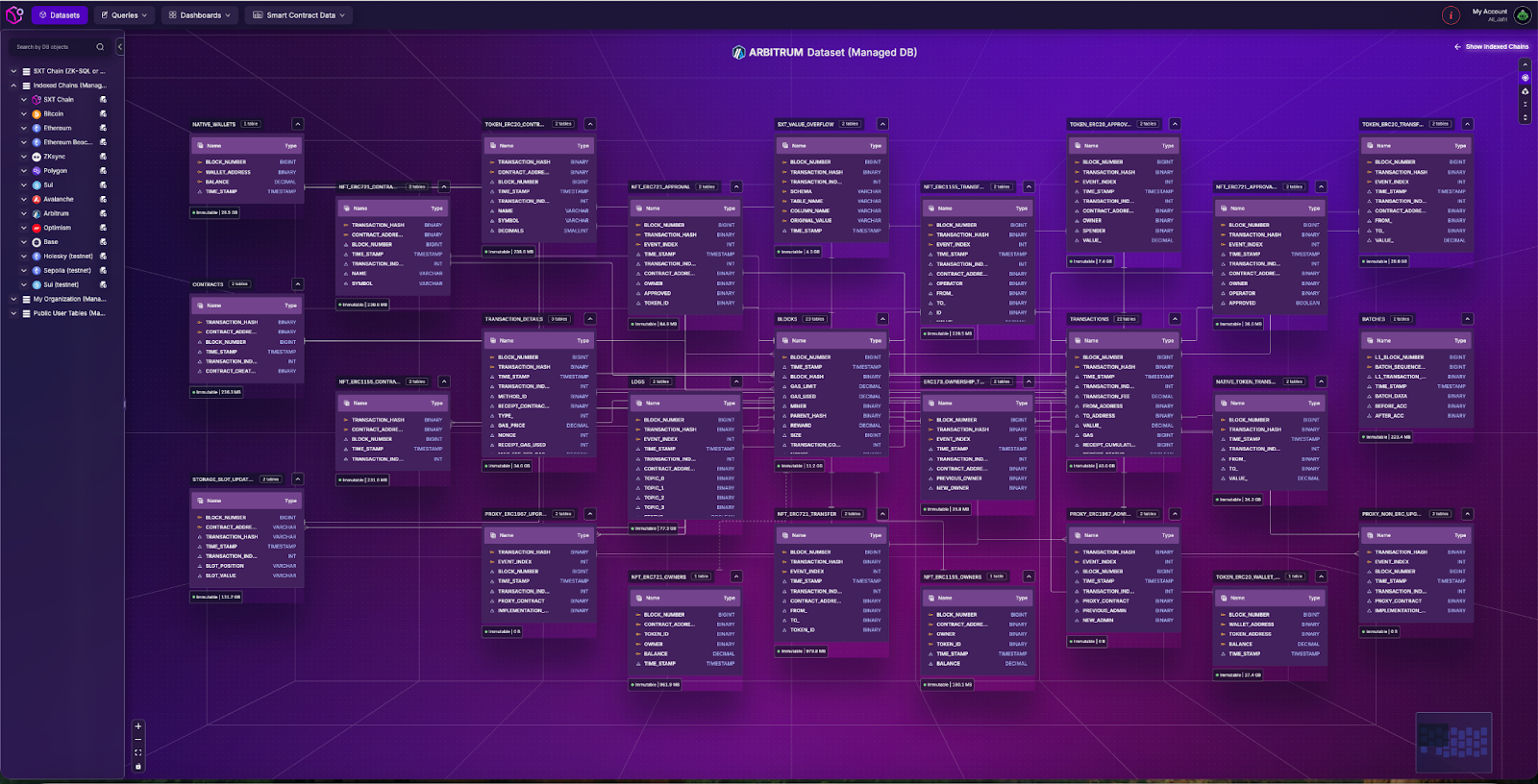Click the Avalanche chain logo icon
Image resolution: width=1538 pixels, height=784 pixels.
click(x=37, y=199)
